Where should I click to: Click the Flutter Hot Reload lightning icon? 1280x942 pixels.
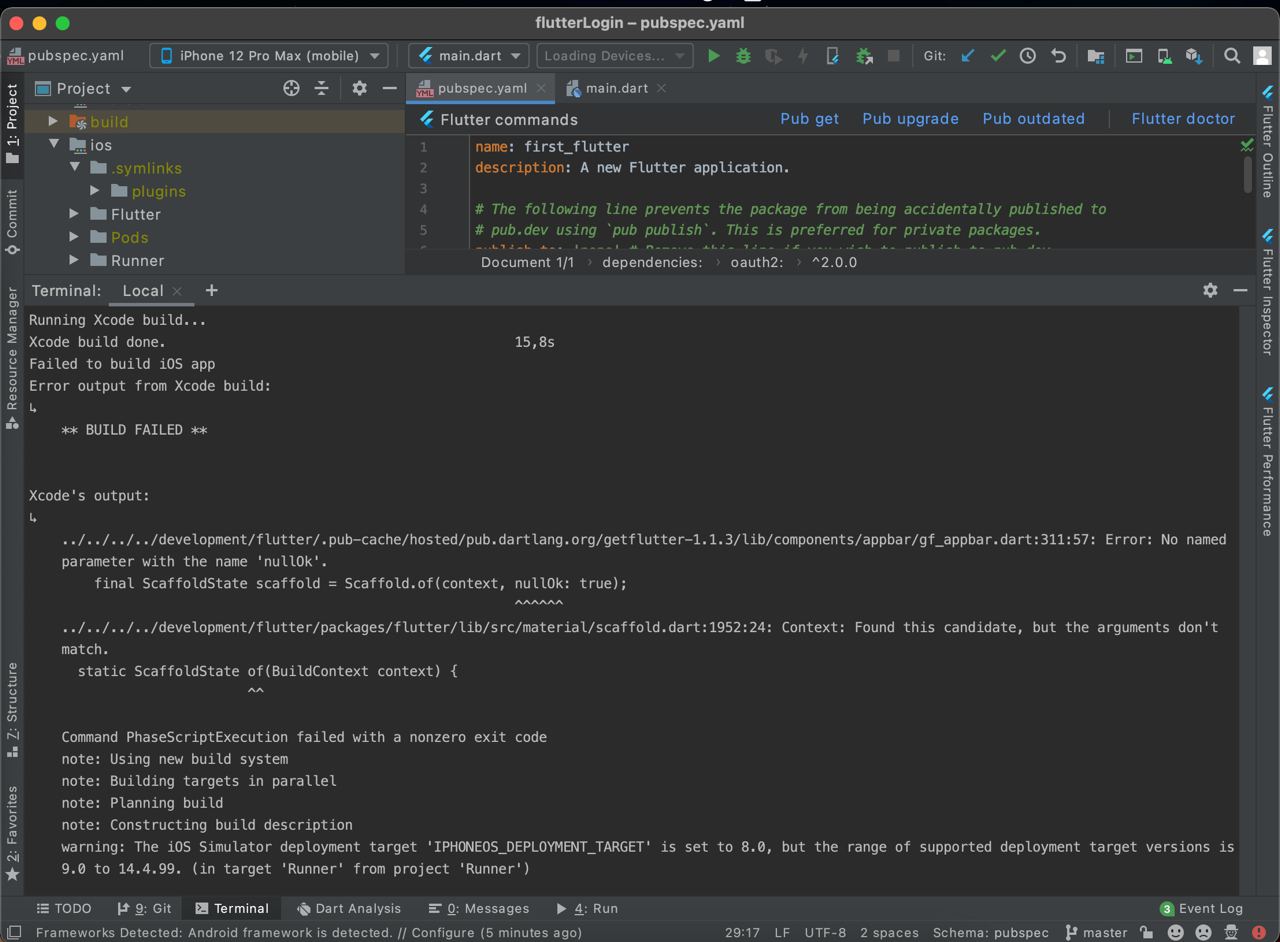(802, 56)
